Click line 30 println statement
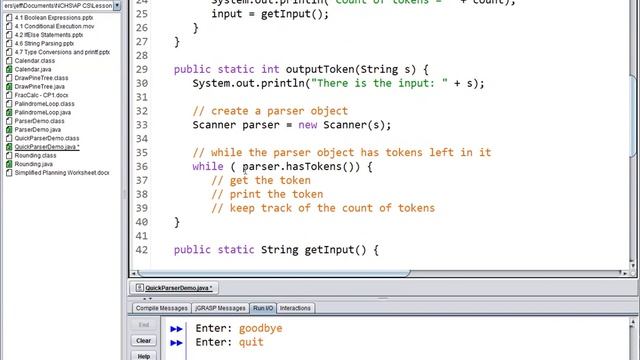Viewport: 640px width, 360px height. 338,83
